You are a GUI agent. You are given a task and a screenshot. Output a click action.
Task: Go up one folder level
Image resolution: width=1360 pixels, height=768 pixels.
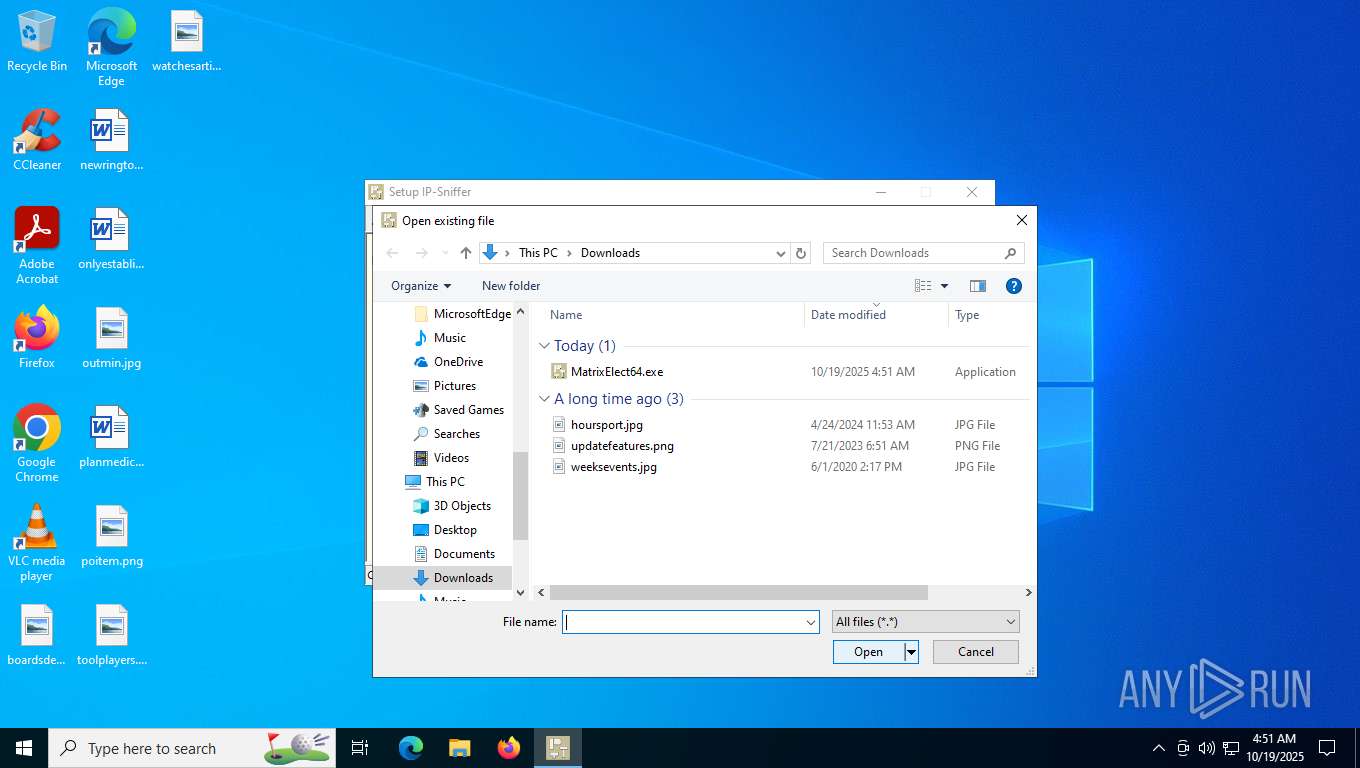pyautogui.click(x=466, y=253)
